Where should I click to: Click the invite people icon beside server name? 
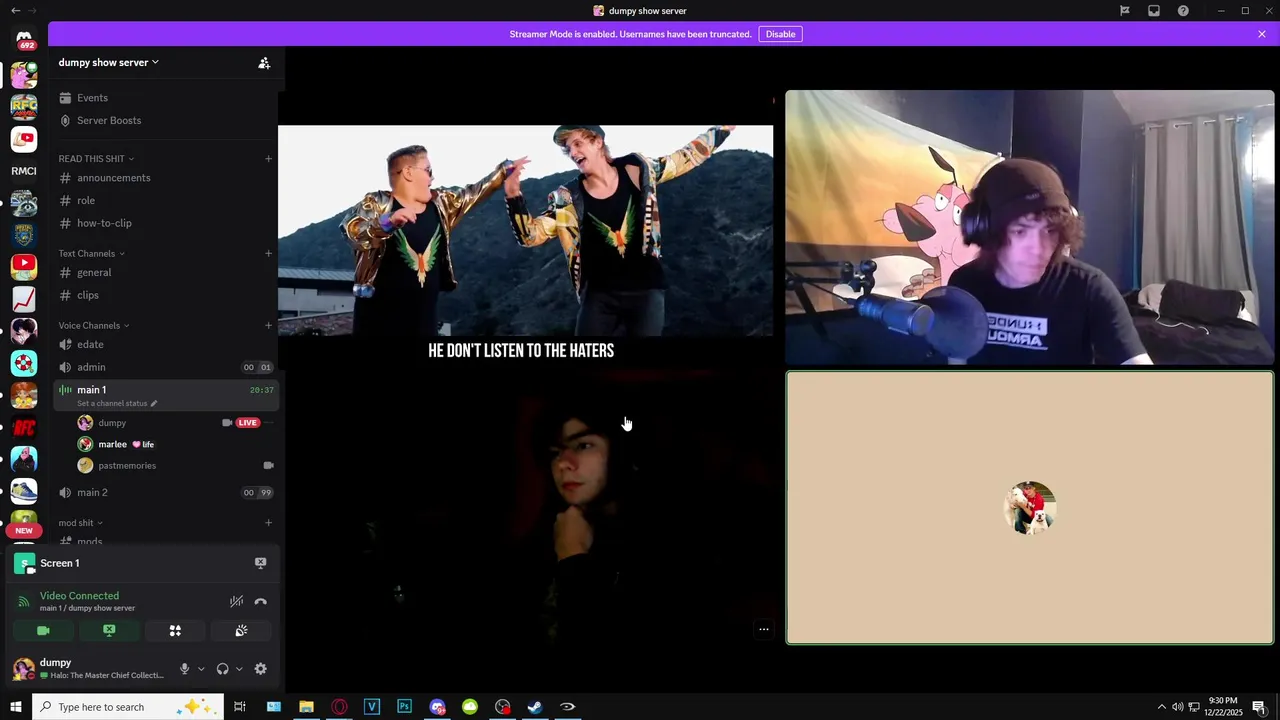[x=264, y=62]
